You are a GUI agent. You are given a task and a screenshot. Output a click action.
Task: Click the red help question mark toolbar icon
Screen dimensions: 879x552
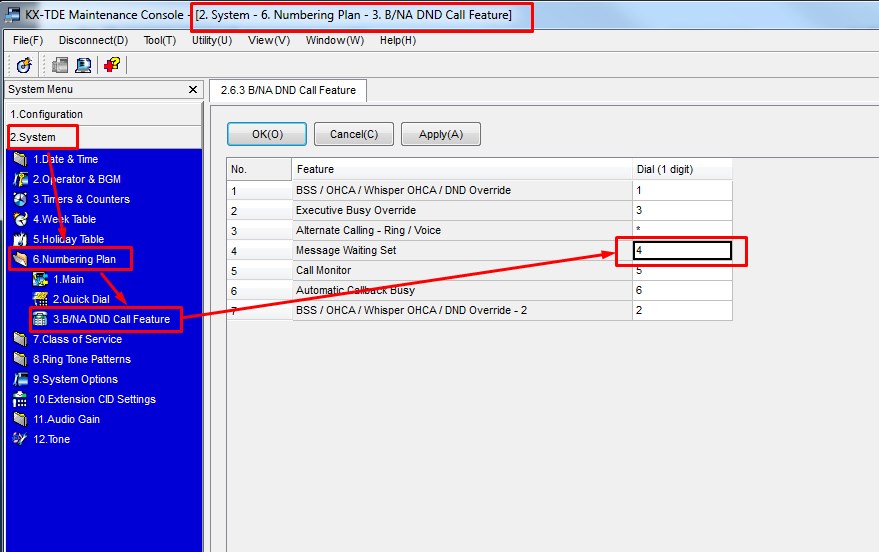click(x=112, y=65)
